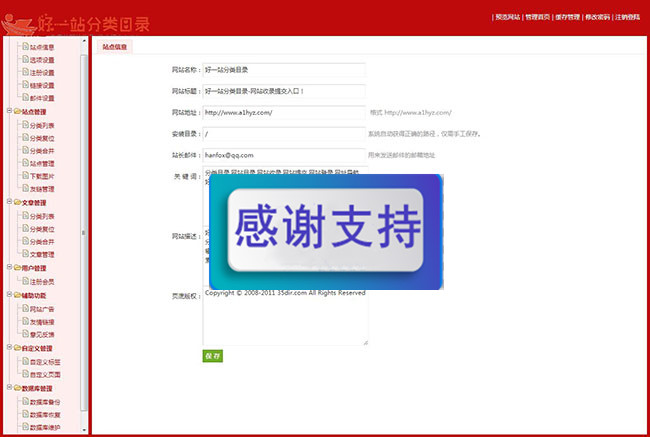Focus the 网站地址 input field
This screenshot has height=437, width=650.
(x=284, y=112)
